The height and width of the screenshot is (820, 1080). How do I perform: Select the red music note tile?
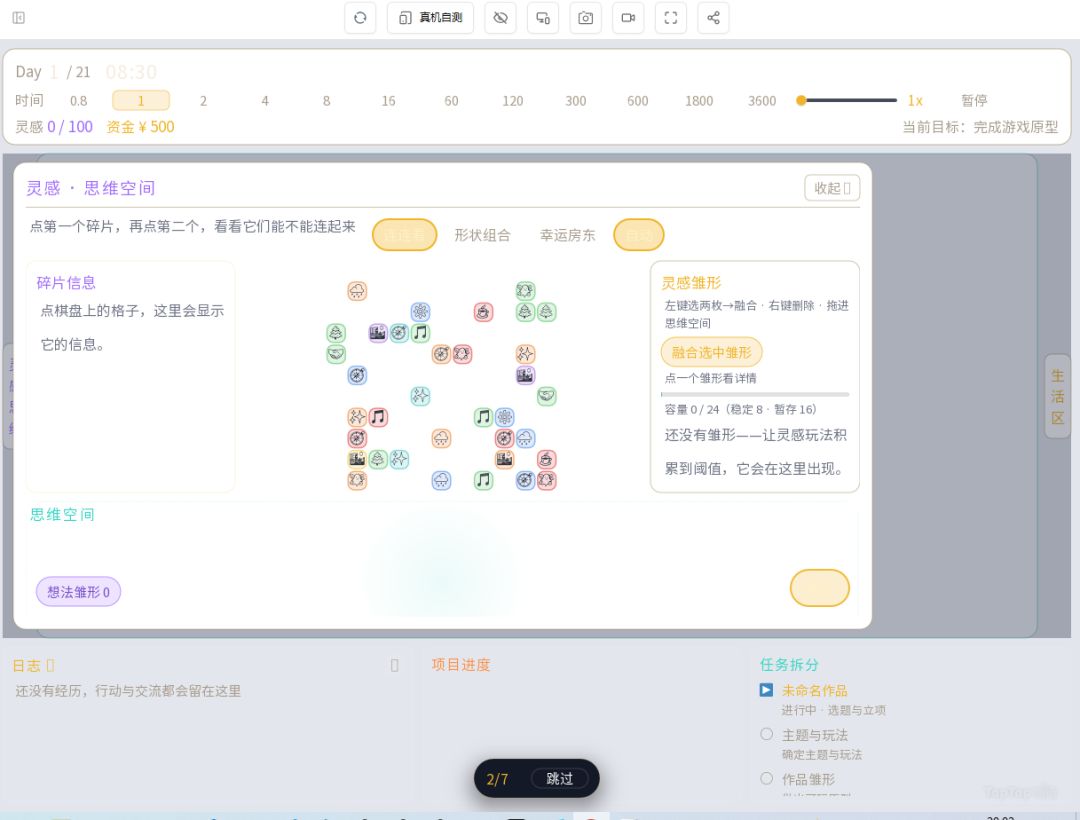tap(378, 417)
